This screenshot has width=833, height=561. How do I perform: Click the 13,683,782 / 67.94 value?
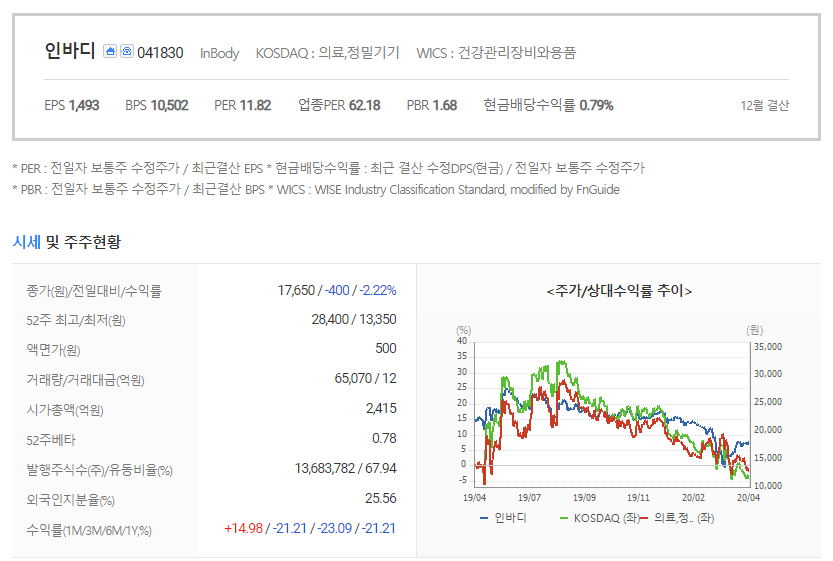(346, 469)
